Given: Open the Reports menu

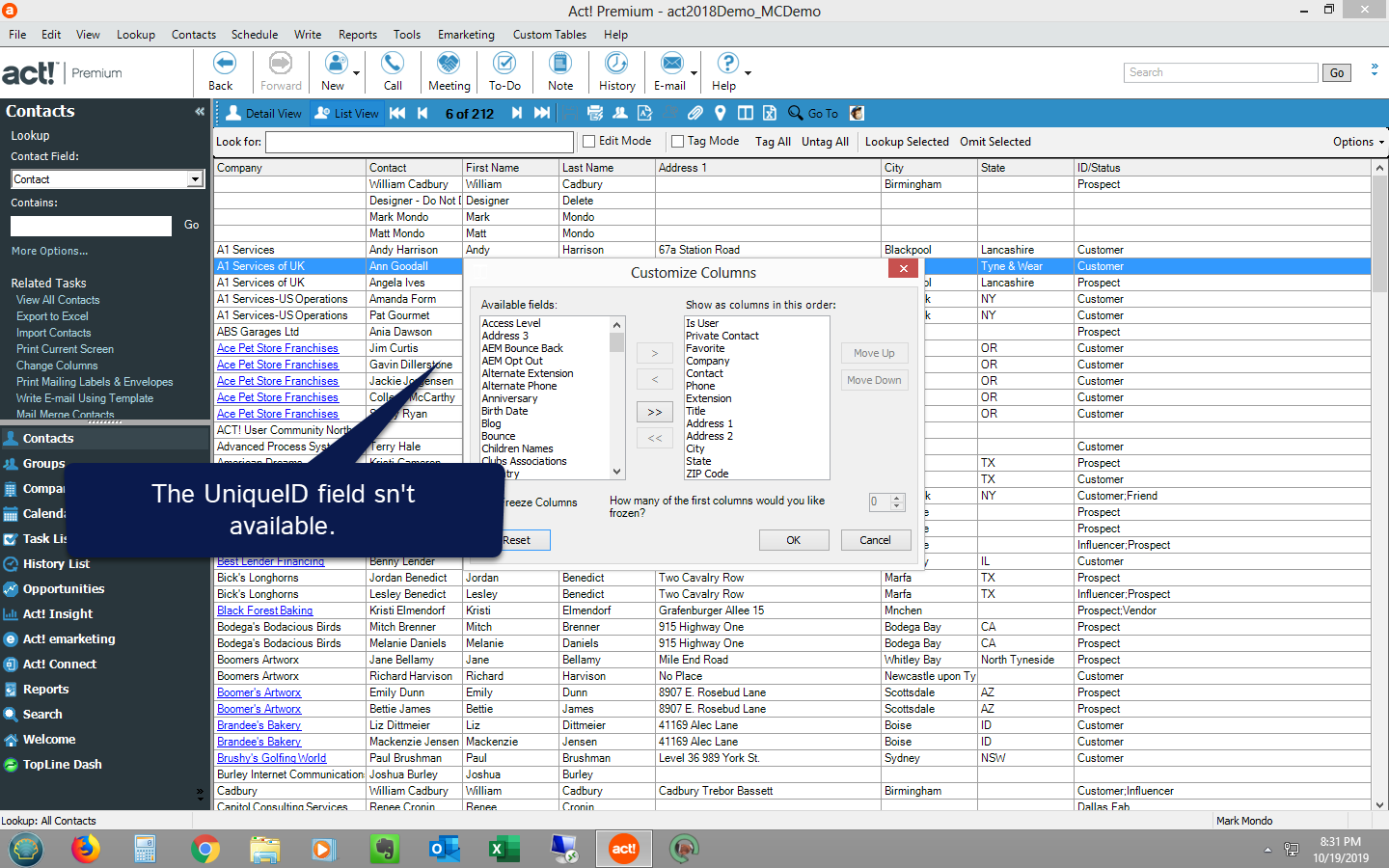Looking at the screenshot, I should [358, 35].
